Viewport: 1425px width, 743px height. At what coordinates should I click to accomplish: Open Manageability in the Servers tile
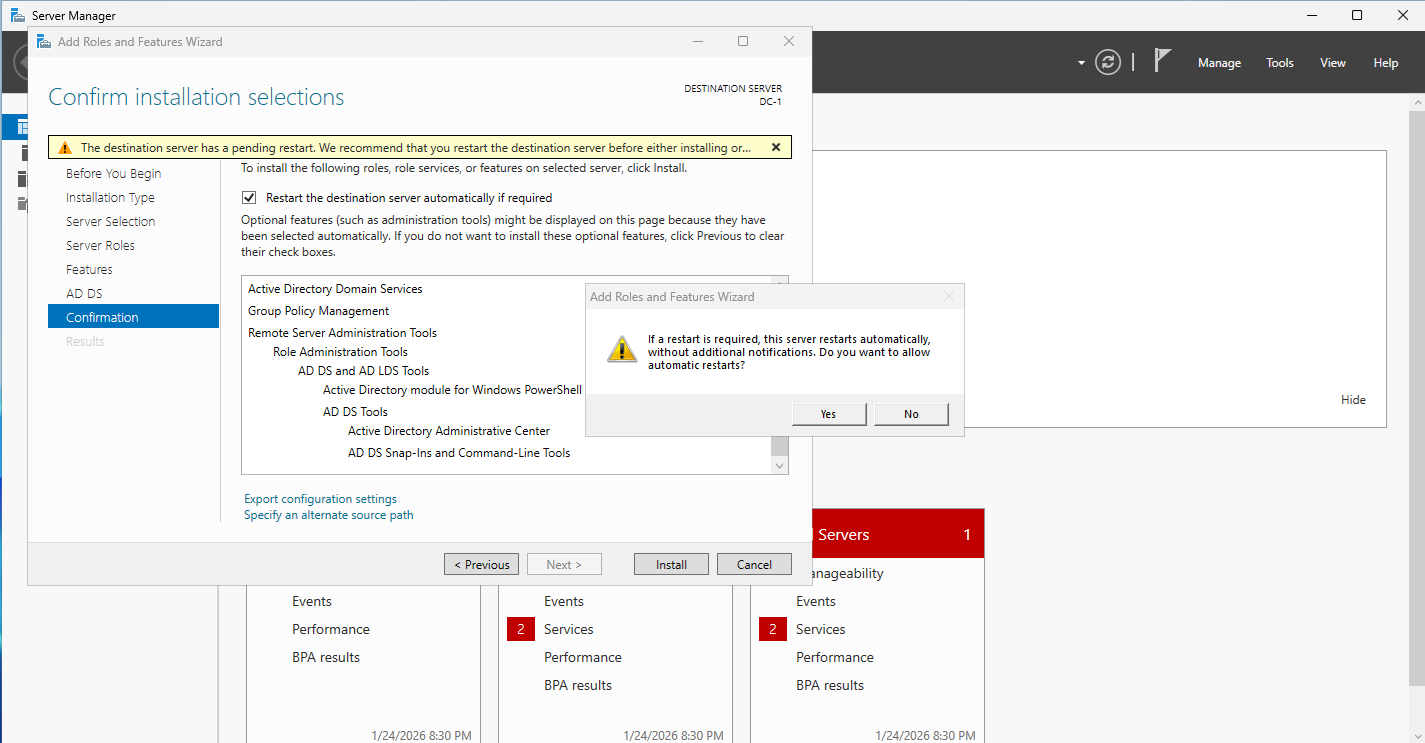coord(846,574)
